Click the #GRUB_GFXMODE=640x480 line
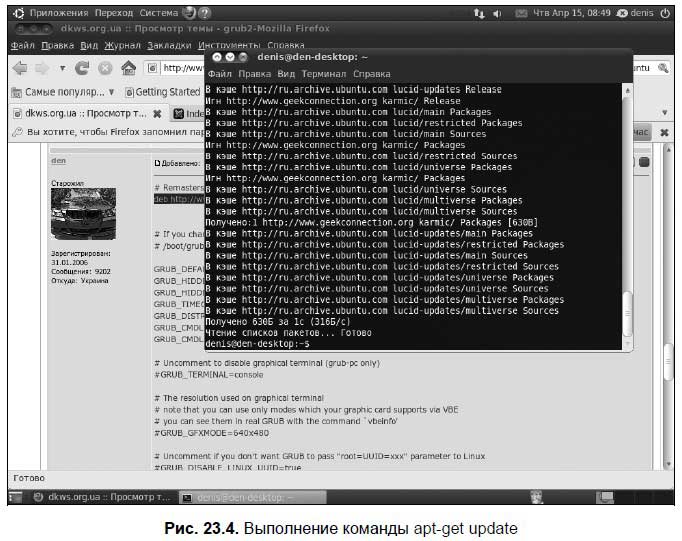682x541 pixels. [x=211, y=433]
